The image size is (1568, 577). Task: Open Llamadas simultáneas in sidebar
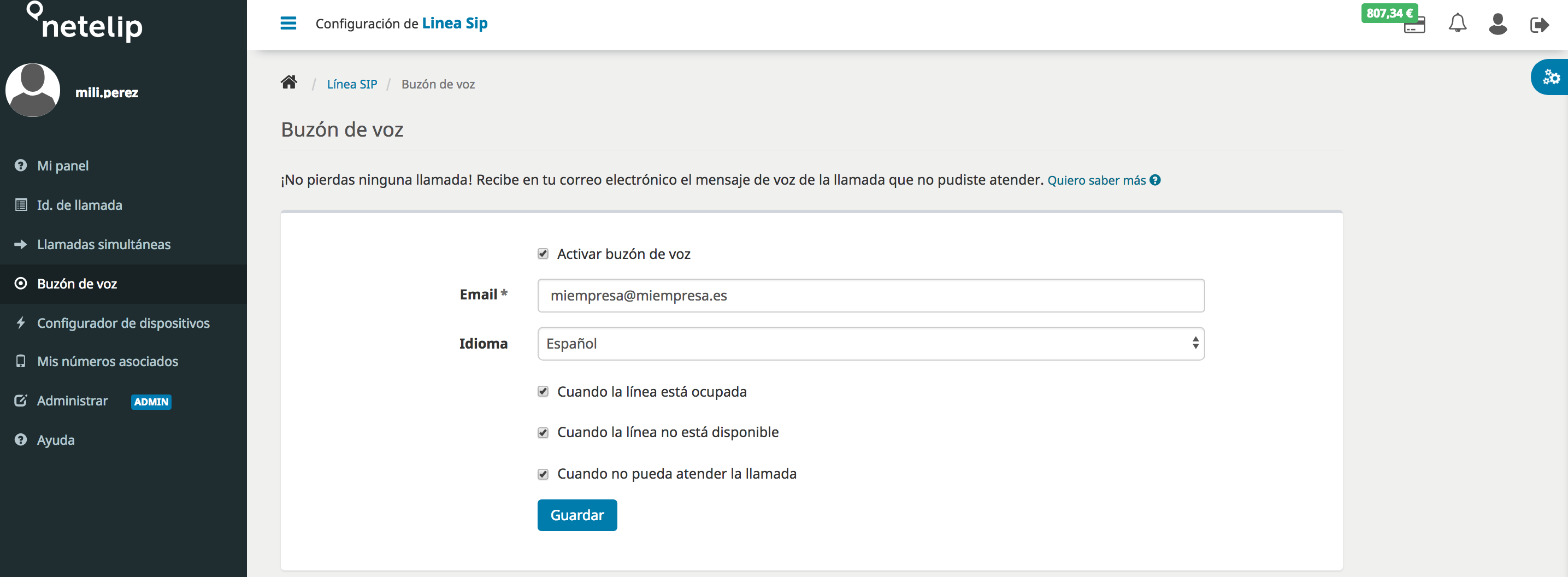point(103,245)
